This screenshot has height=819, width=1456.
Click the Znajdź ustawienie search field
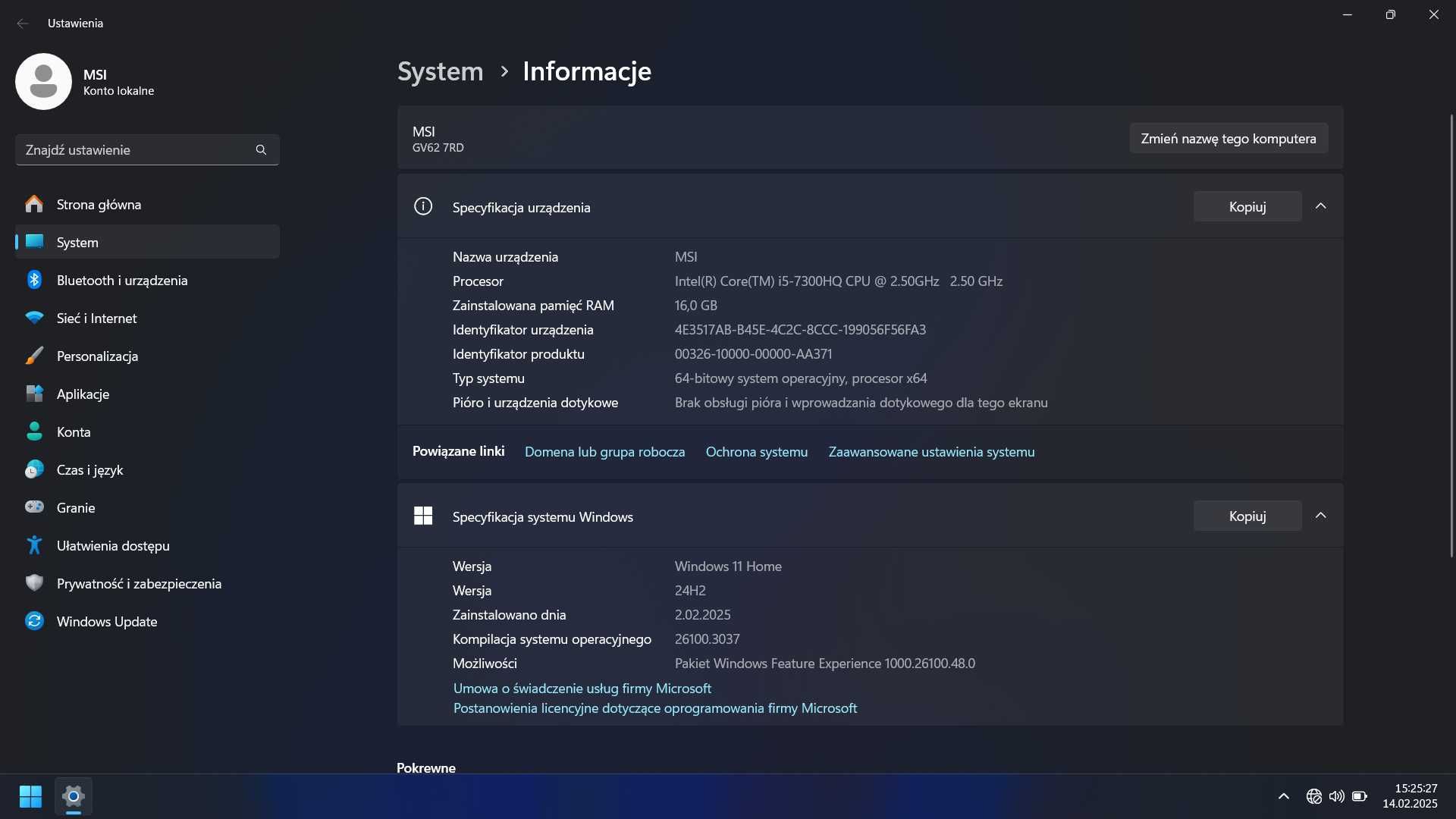click(147, 150)
